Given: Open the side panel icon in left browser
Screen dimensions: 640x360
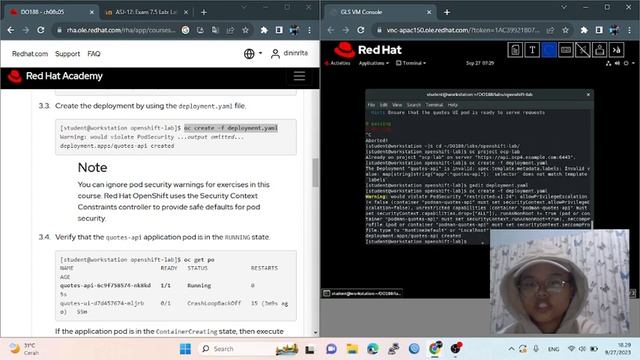Looking at the screenshot, I should pyautogui.click(x=279, y=30).
